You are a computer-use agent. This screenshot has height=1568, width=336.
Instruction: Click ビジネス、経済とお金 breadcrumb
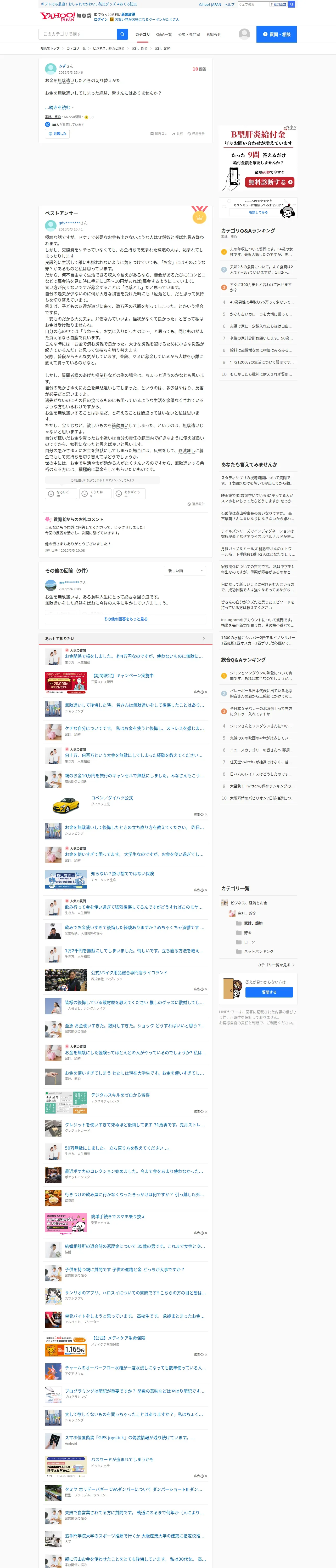[x=109, y=48]
